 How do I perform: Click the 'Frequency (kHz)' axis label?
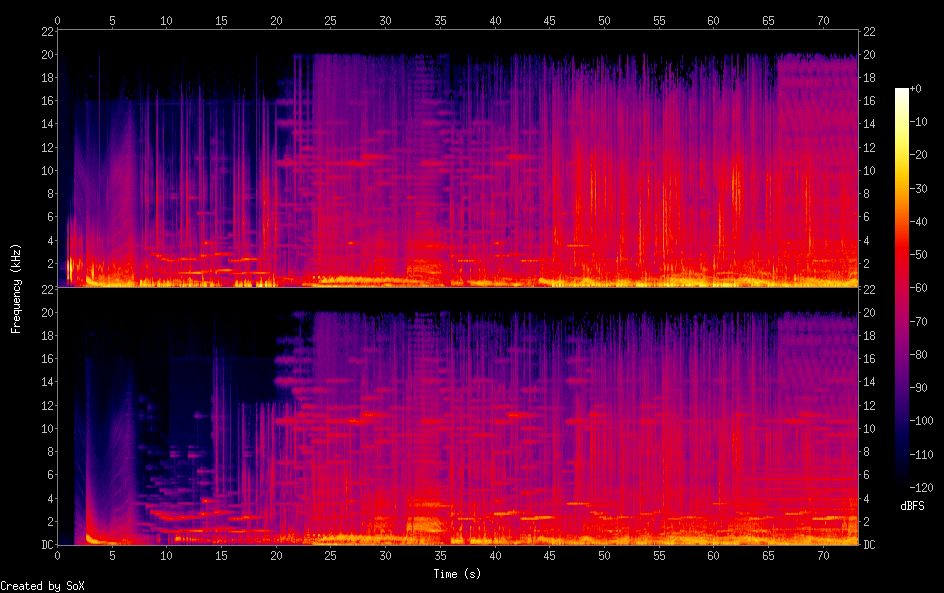click(x=16, y=288)
